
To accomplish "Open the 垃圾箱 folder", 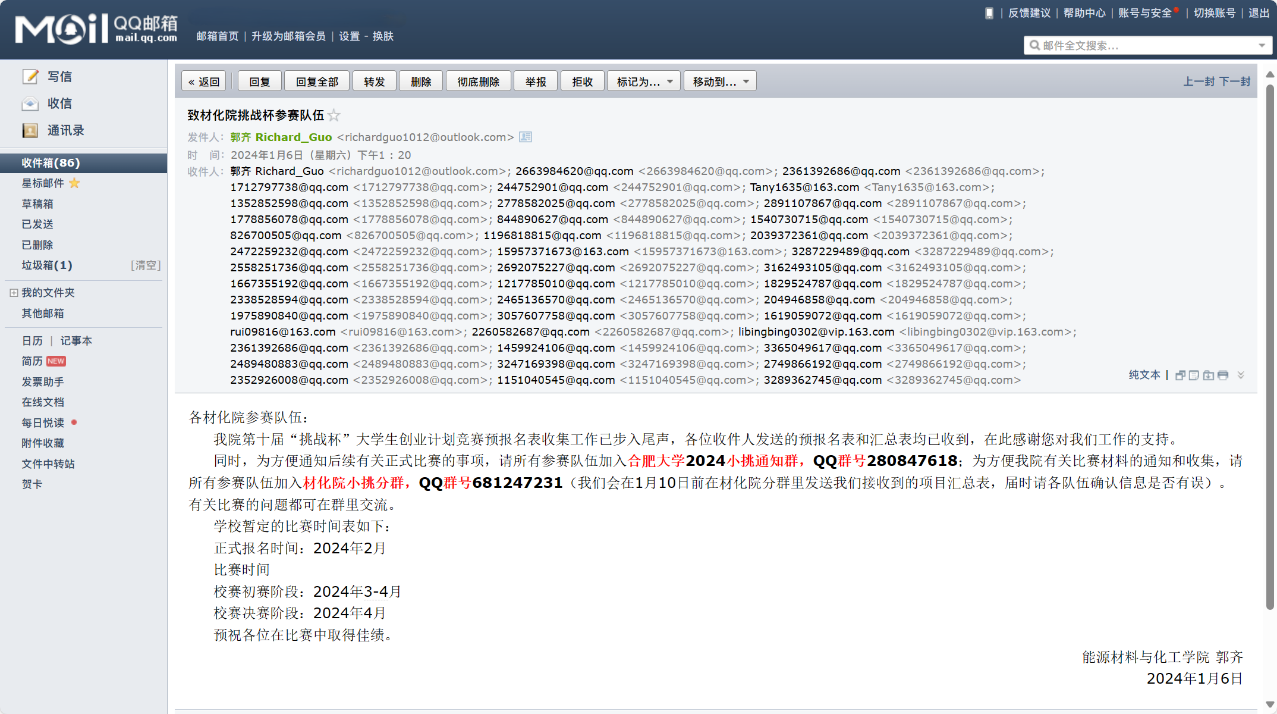I will [46, 265].
